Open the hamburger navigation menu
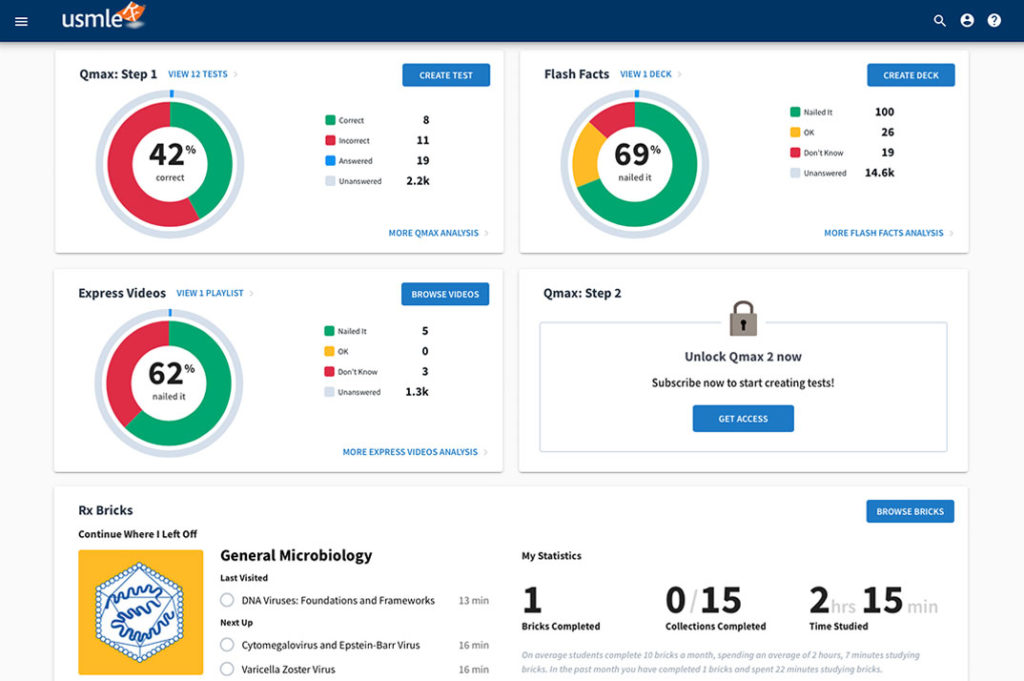This screenshot has width=1024, height=681. [21, 21]
